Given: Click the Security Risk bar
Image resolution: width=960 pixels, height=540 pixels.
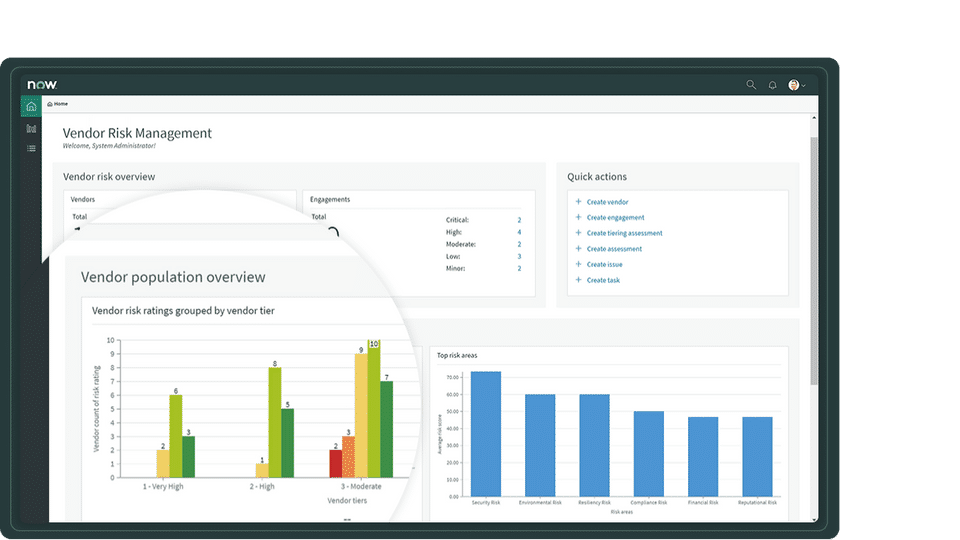Looking at the screenshot, I should (486, 434).
